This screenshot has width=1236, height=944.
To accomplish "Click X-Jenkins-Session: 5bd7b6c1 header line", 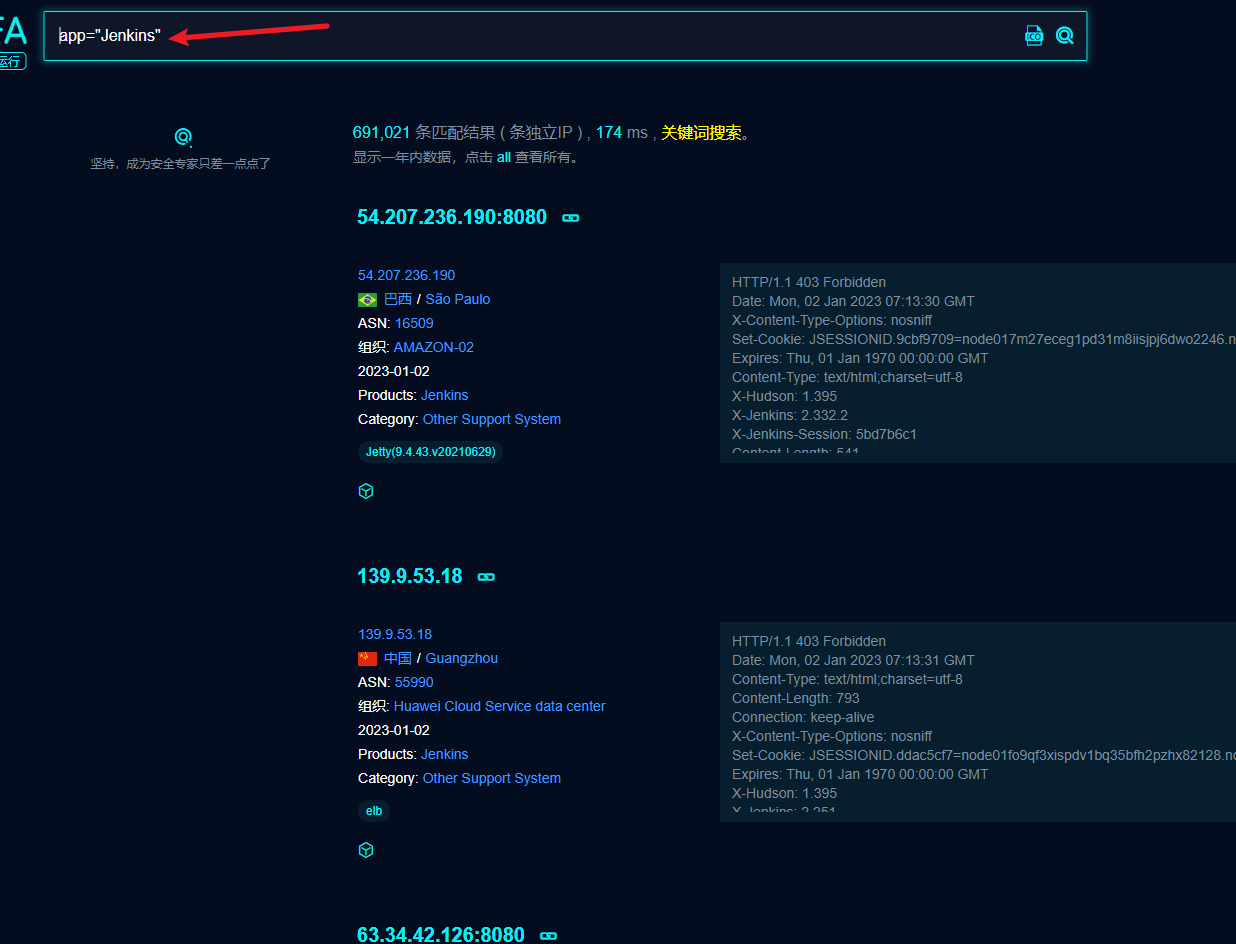I will 824,434.
